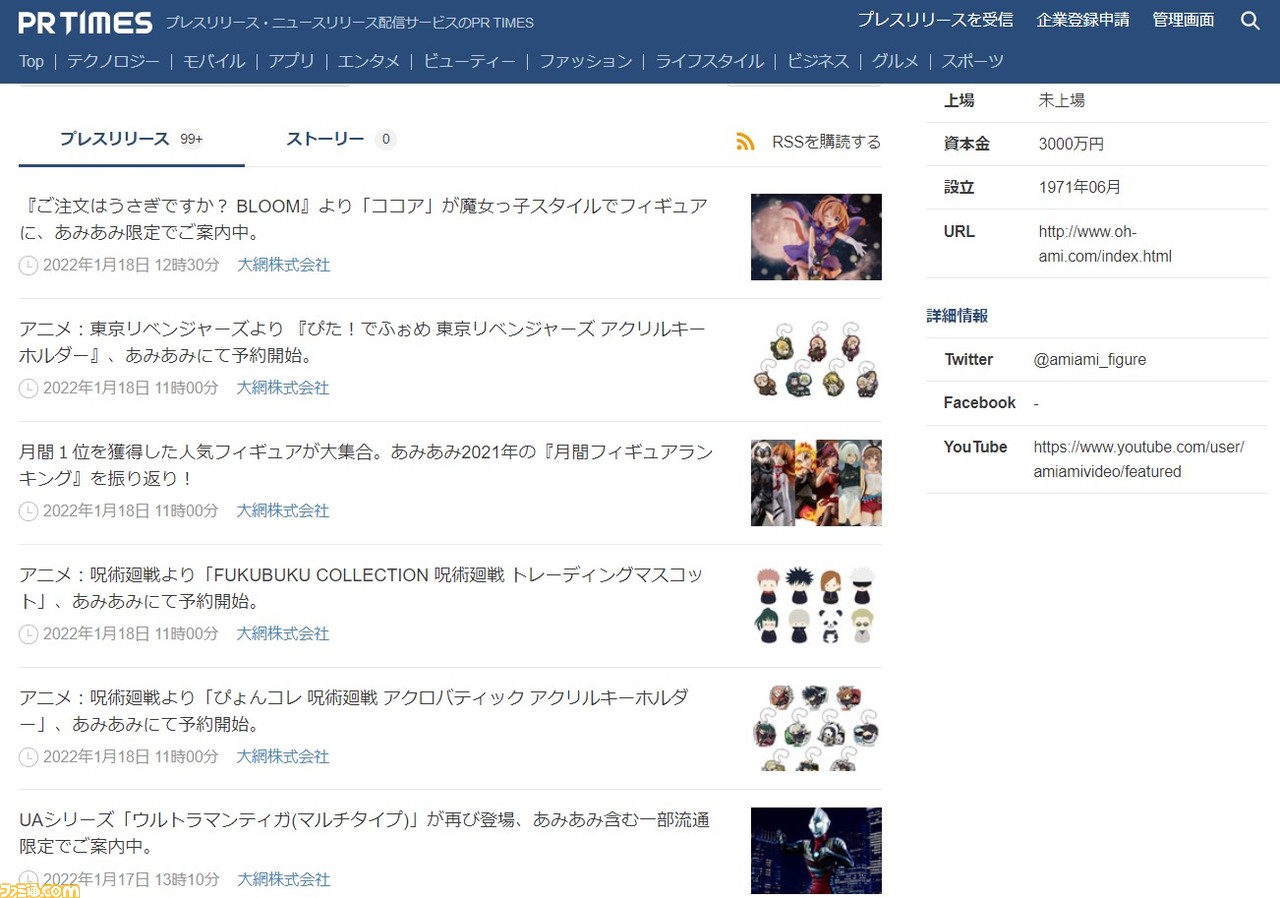Click the 0 story count badge
The image size is (1280, 898).
385,140
